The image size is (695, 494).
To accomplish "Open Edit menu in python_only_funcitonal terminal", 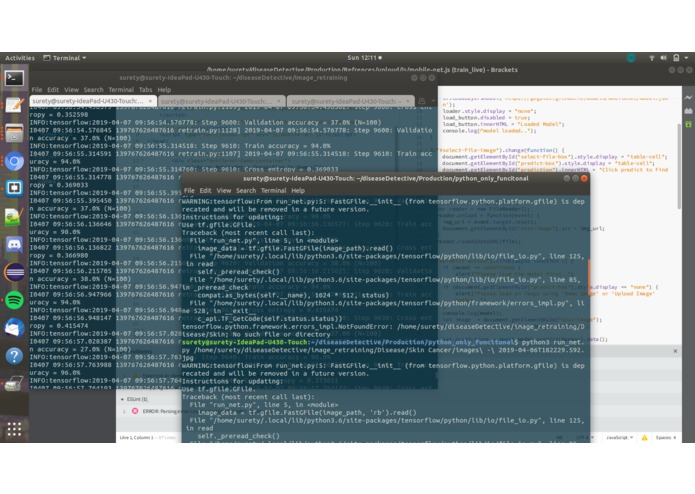I will pyautogui.click(x=205, y=191).
